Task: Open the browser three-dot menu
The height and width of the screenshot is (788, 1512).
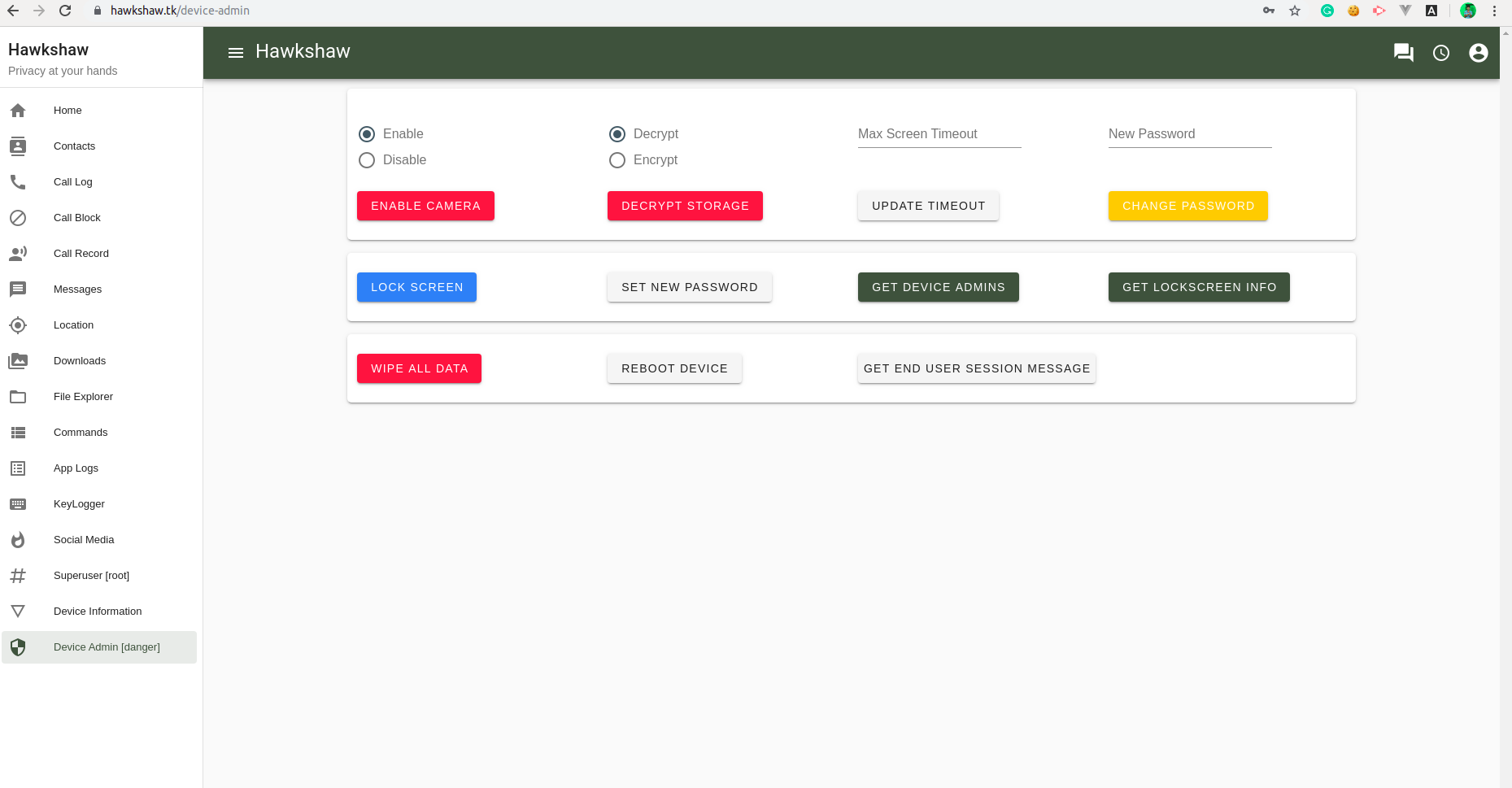Action: coord(1494,11)
